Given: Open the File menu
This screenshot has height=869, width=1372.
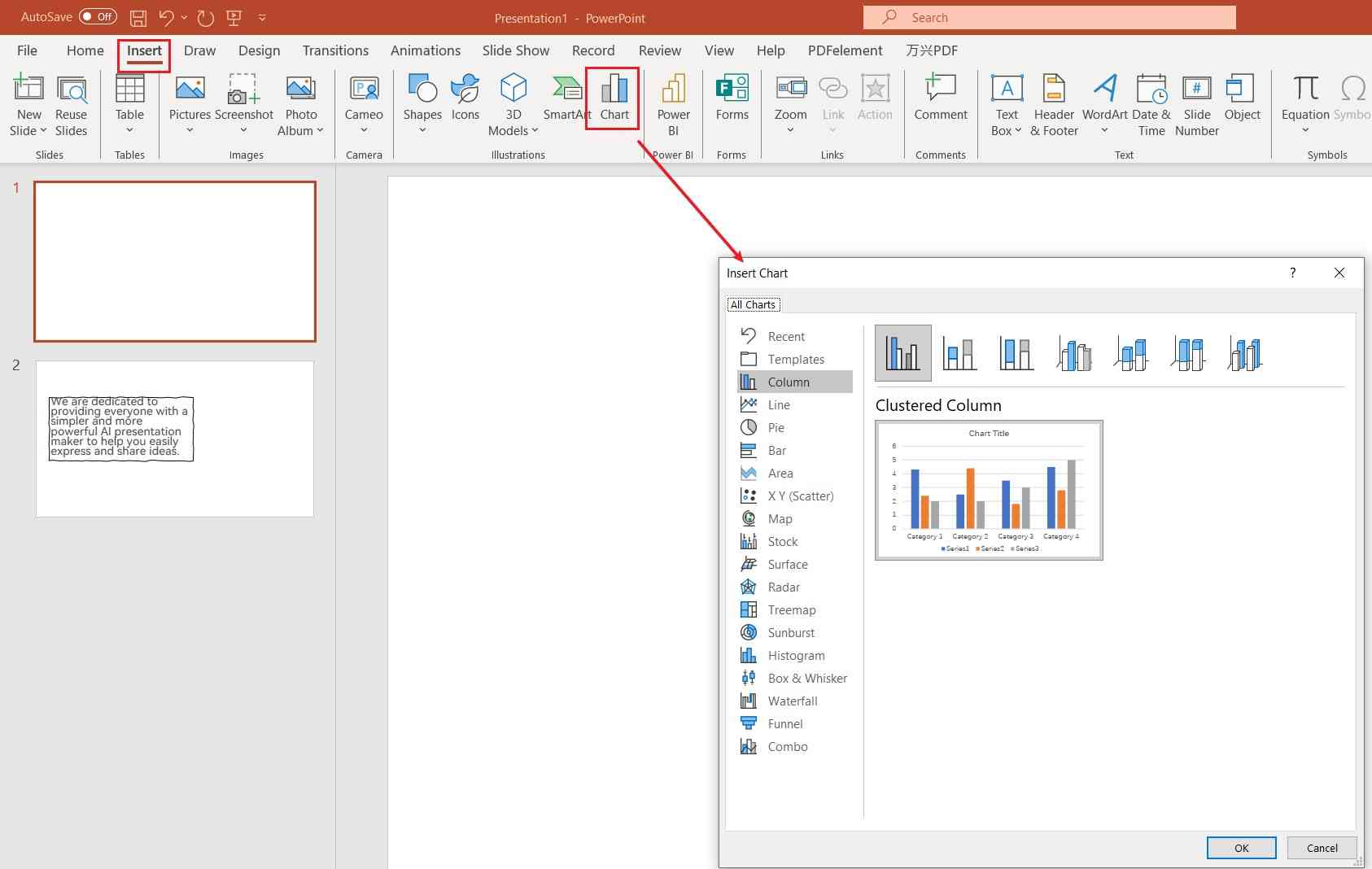Looking at the screenshot, I should click(x=27, y=50).
